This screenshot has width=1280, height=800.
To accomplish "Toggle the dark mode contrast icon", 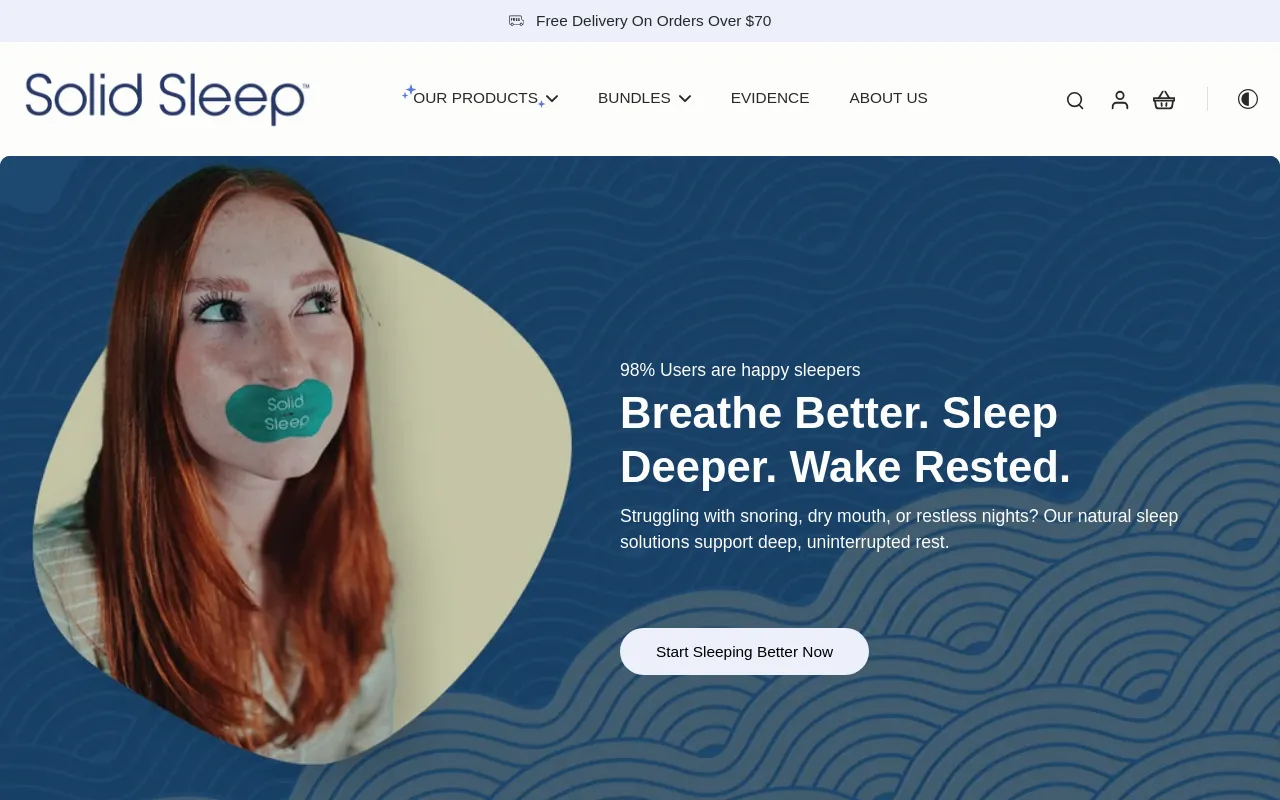I will [x=1248, y=99].
